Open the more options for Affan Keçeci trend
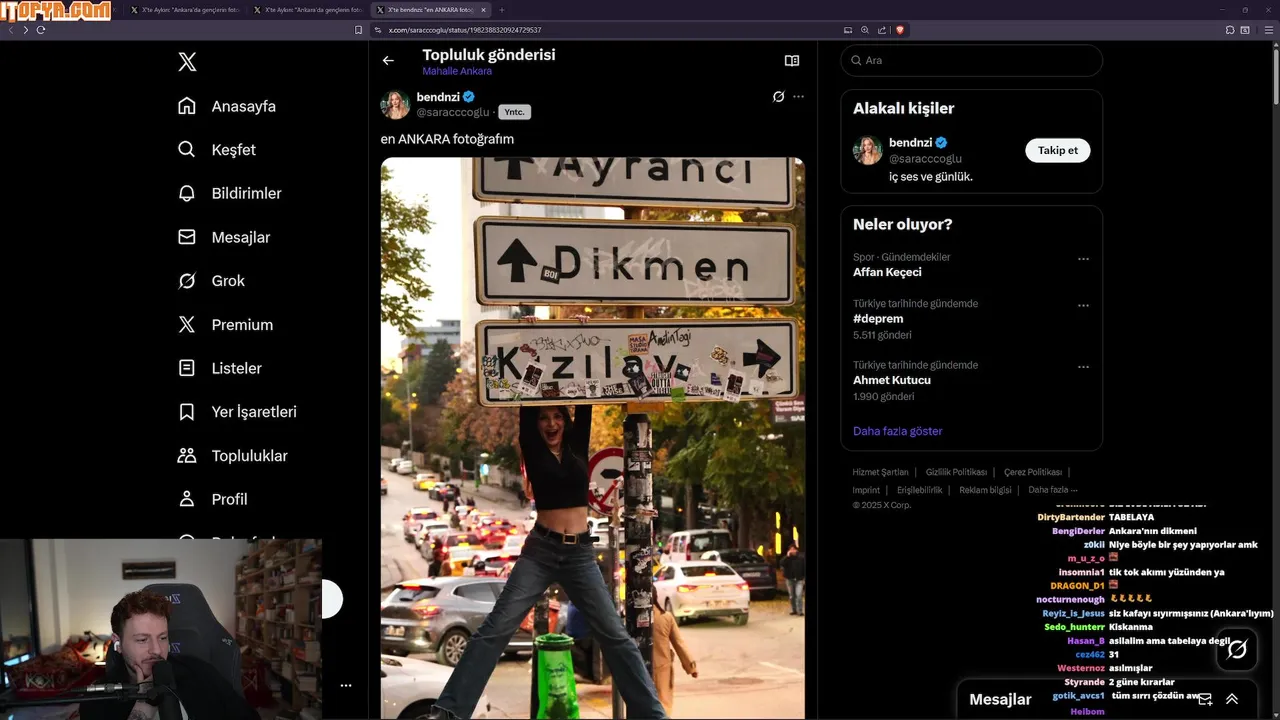This screenshot has width=1280, height=720. point(1083,259)
